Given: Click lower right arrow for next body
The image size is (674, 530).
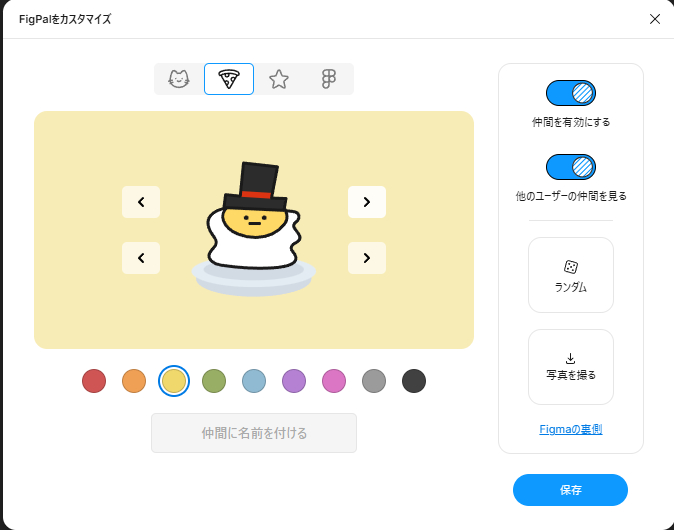Looking at the screenshot, I should (x=367, y=258).
